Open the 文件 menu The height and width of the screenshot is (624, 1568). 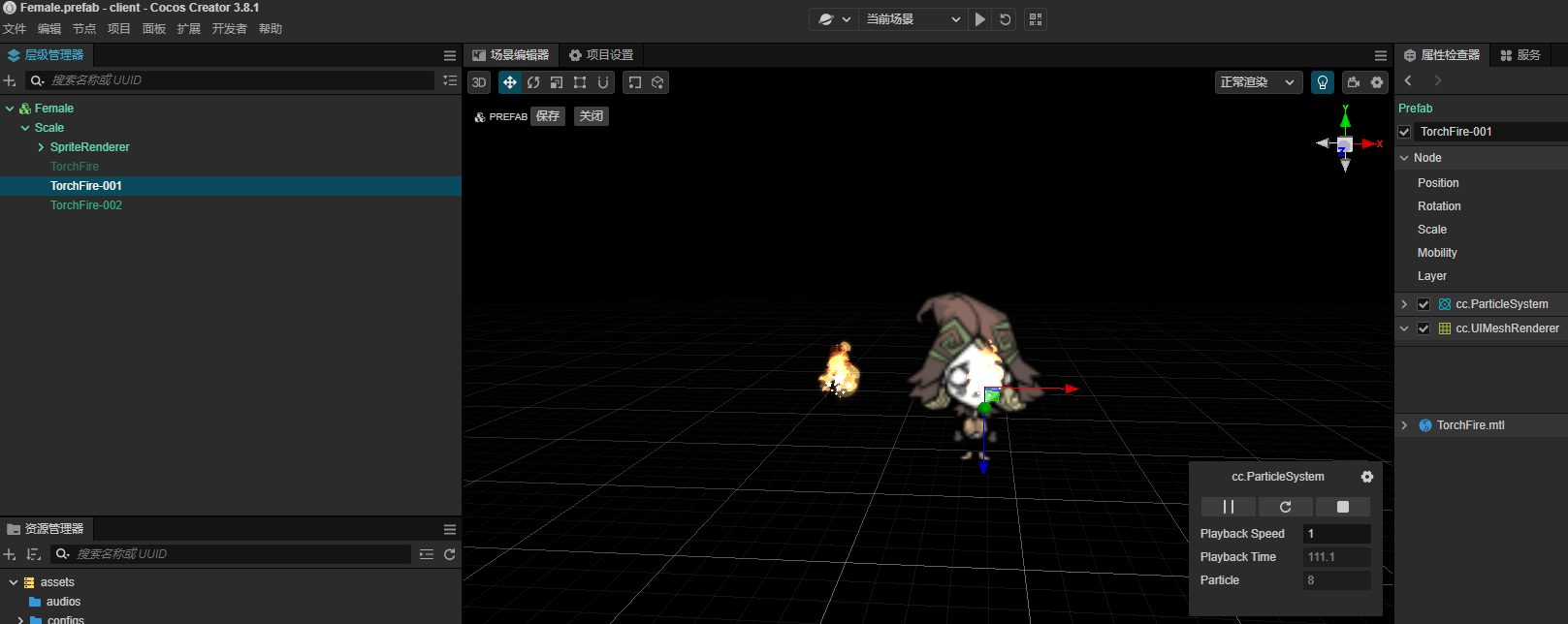point(15,29)
